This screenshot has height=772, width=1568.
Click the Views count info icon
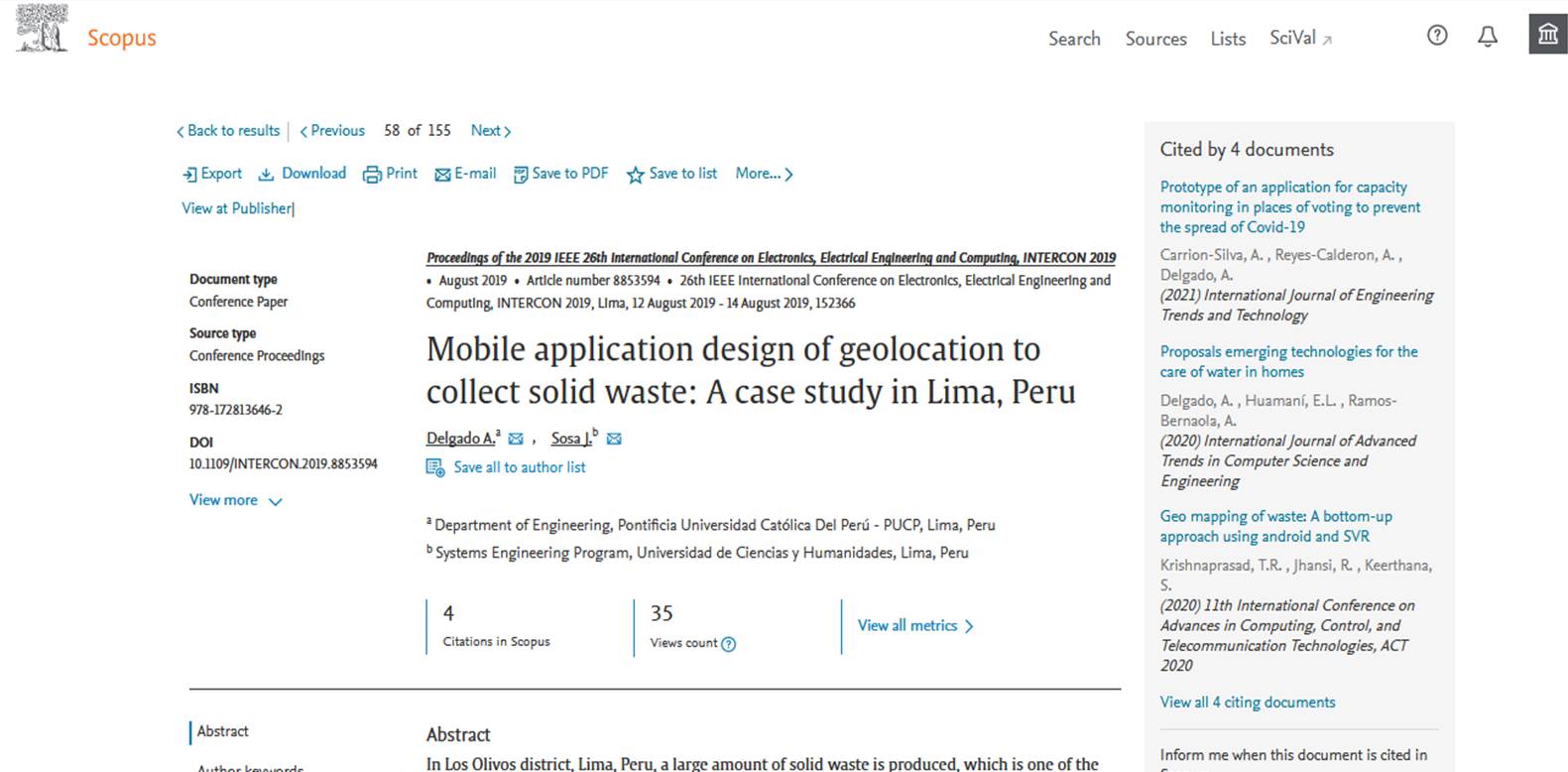tap(729, 644)
